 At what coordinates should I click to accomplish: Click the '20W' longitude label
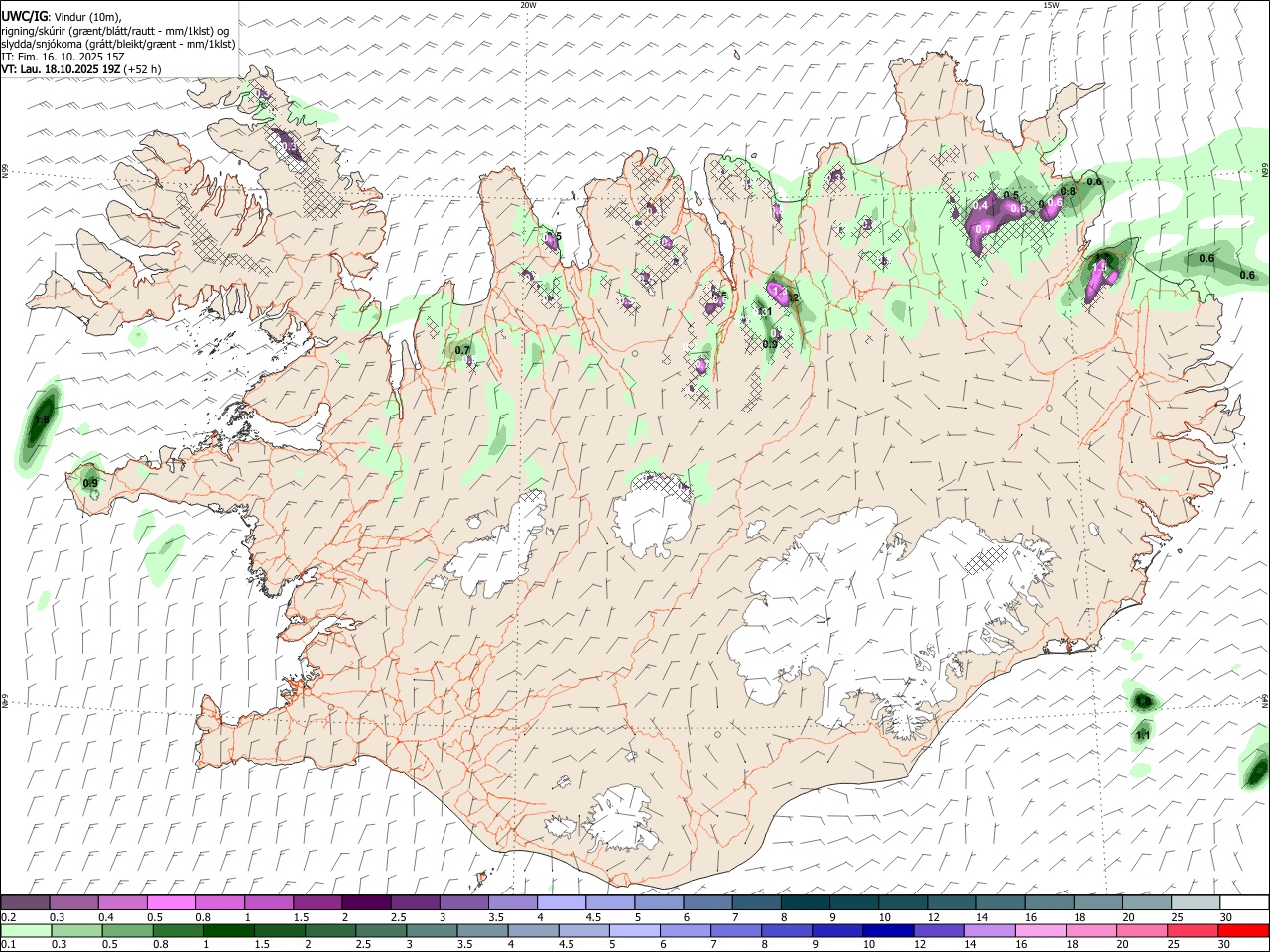[x=528, y=5]
